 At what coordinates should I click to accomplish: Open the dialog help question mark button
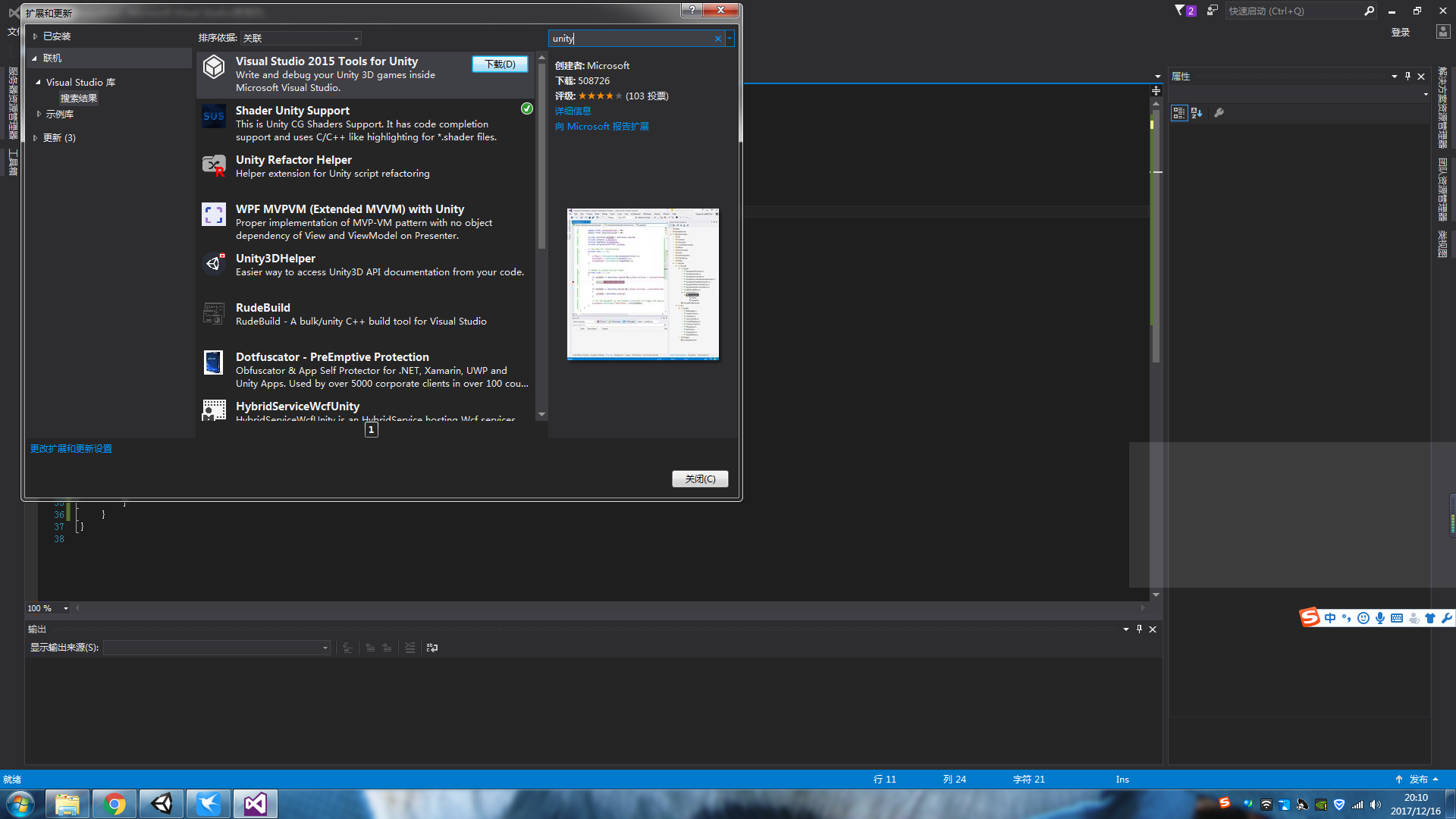click(692, 10)
